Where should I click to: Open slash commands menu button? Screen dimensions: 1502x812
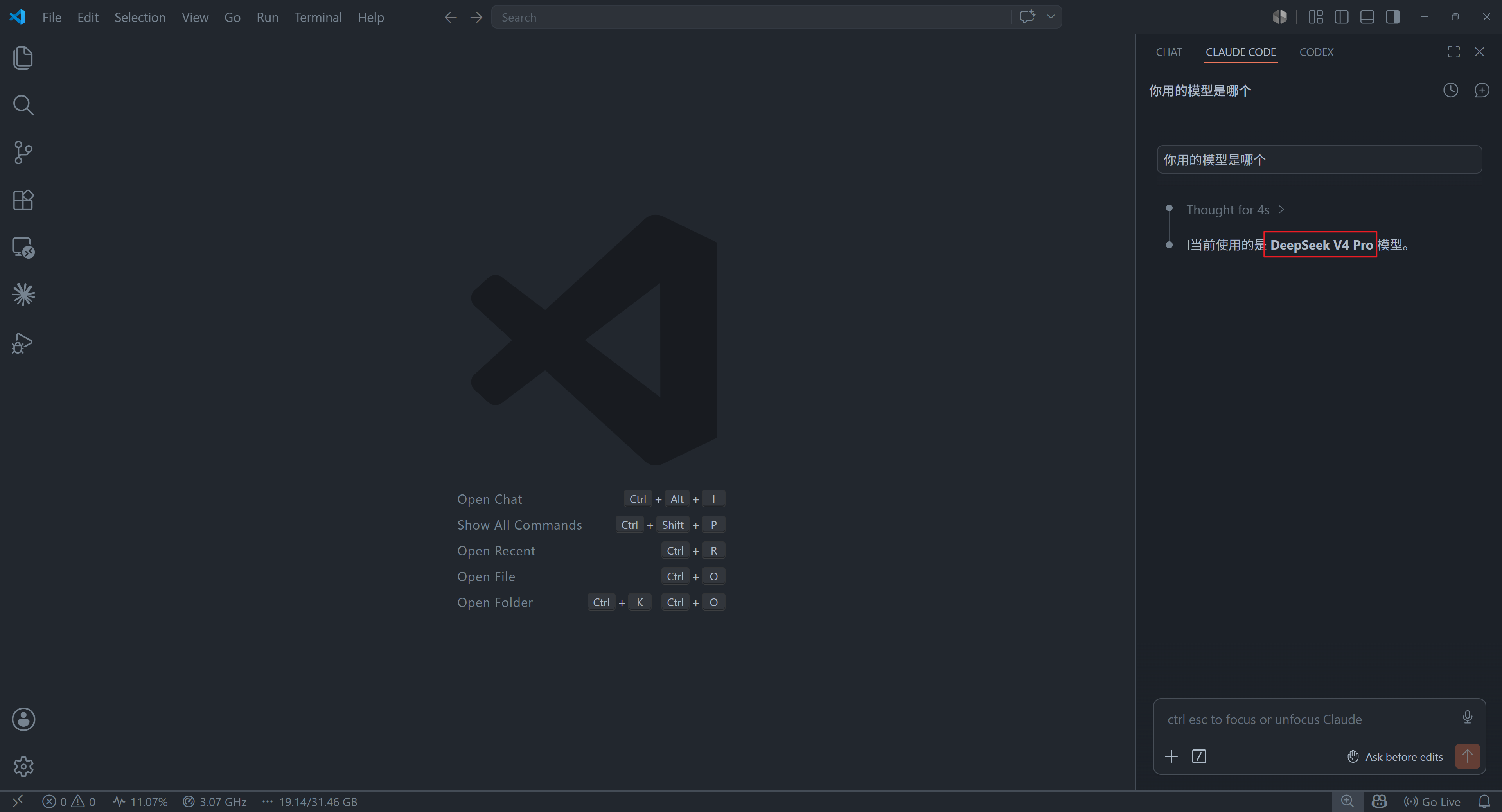click(x=1199, y=756)
